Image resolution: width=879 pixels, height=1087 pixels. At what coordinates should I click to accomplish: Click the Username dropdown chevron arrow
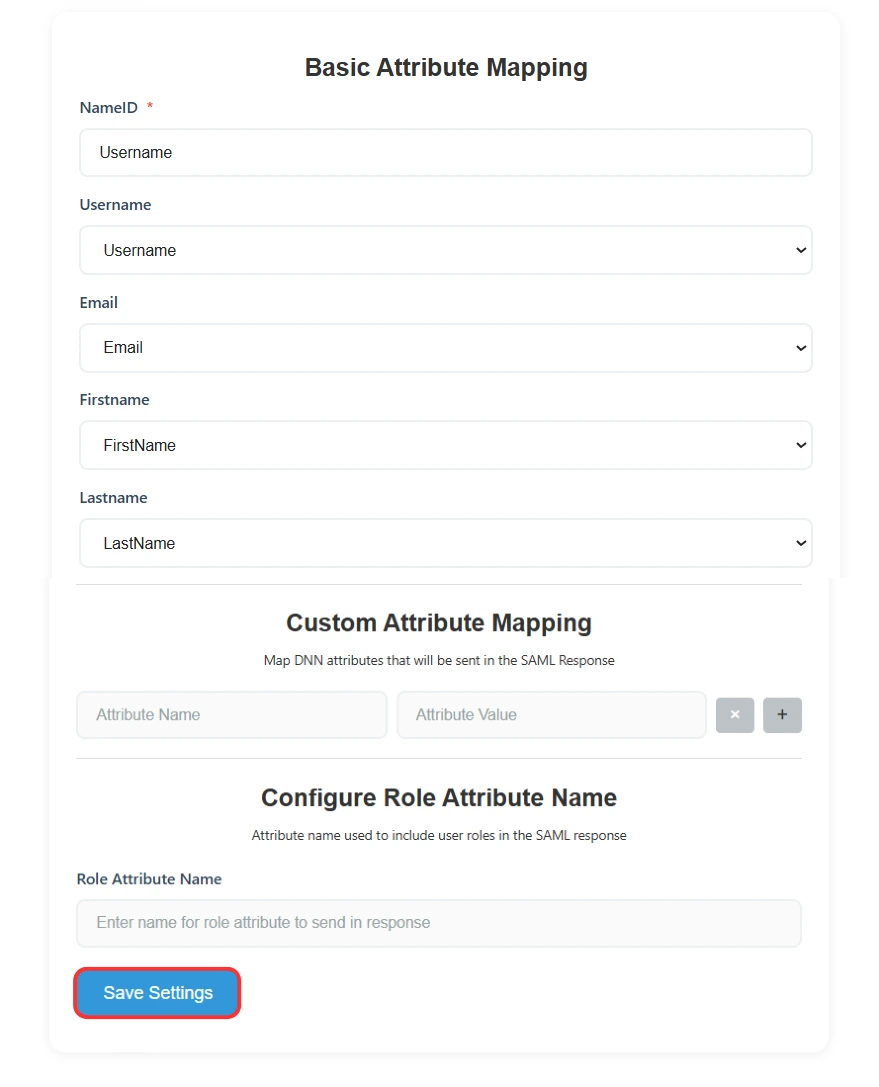(799, 250)
